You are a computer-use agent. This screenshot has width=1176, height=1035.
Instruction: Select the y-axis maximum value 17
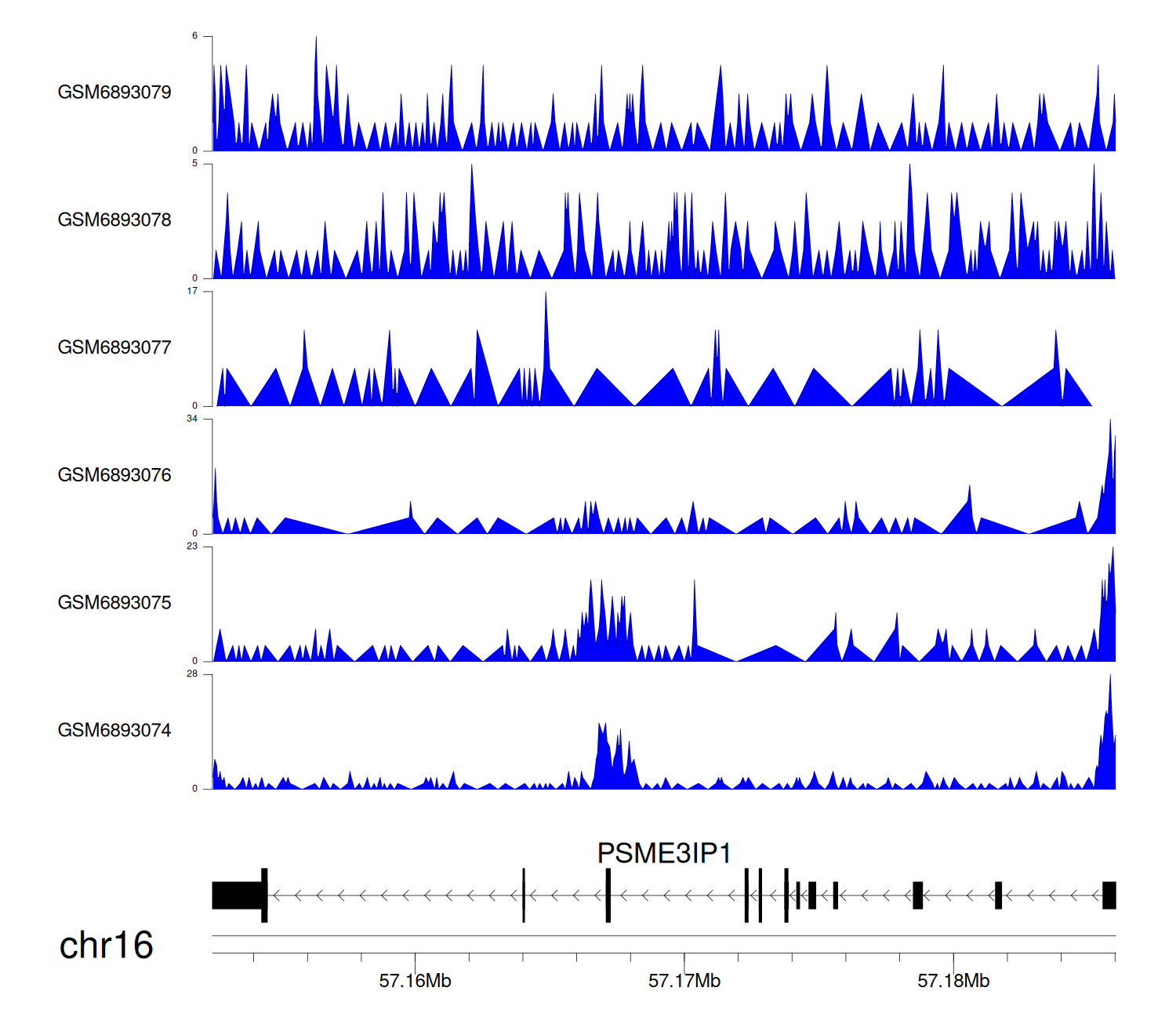click(x=192, y=291)
